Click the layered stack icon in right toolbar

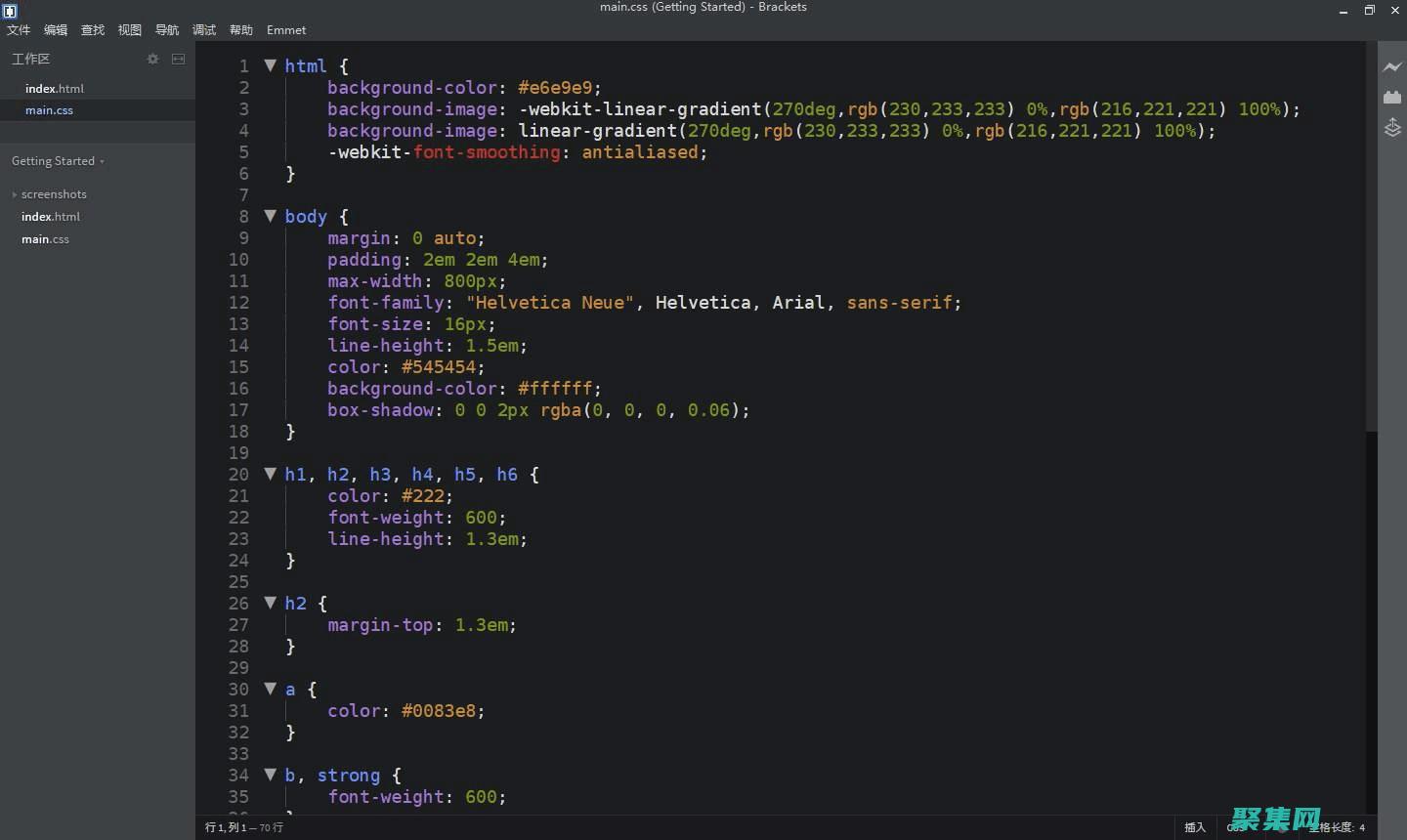1391,128
